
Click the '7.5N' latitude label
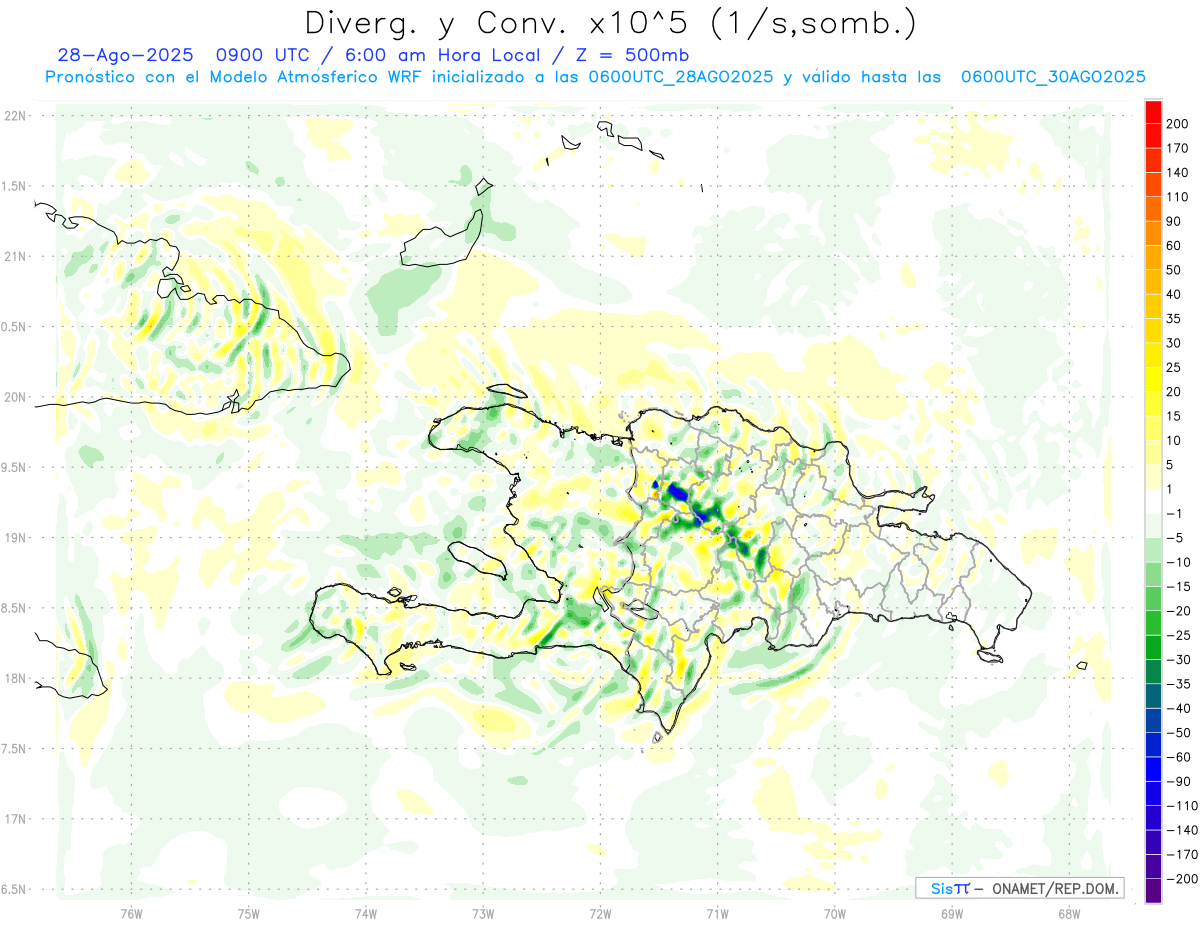coord(14,749)
